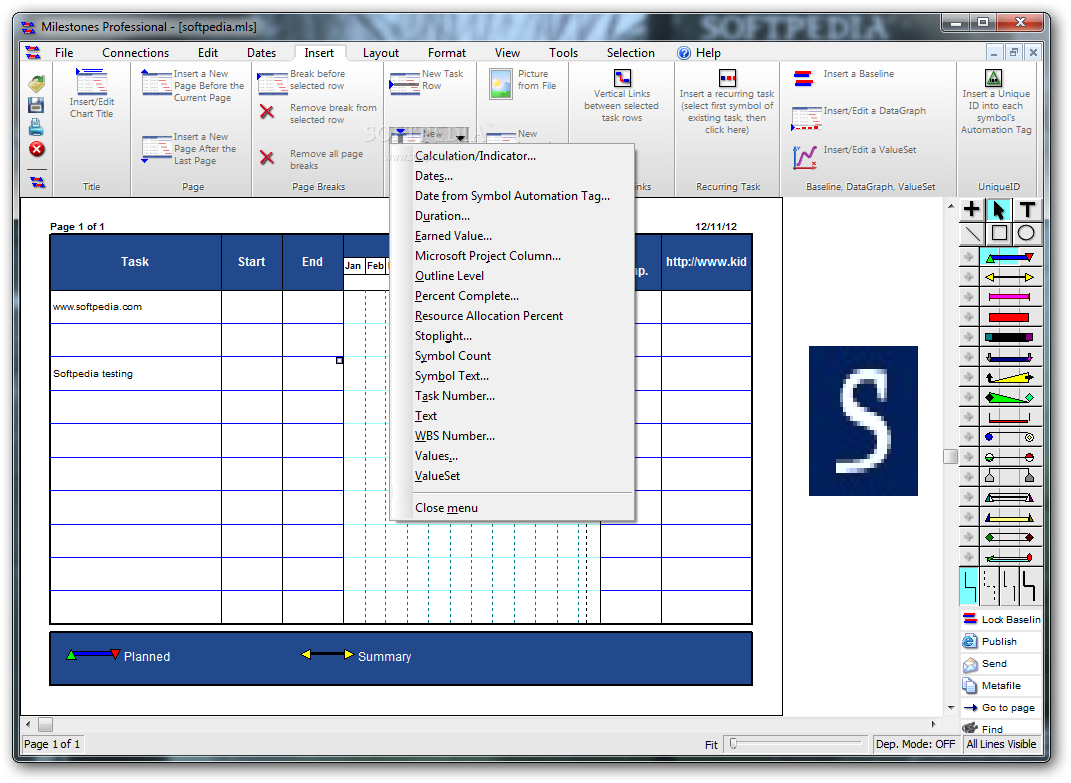Click Insert a Baseline icon
This screenshot has height=783, width=1071.
click(x=803, y=79)
